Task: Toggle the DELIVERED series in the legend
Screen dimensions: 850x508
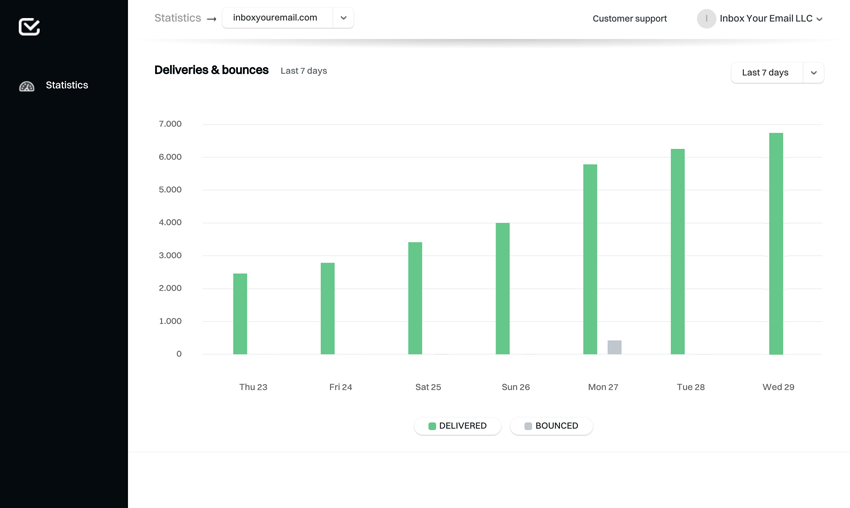Action: 458,426
